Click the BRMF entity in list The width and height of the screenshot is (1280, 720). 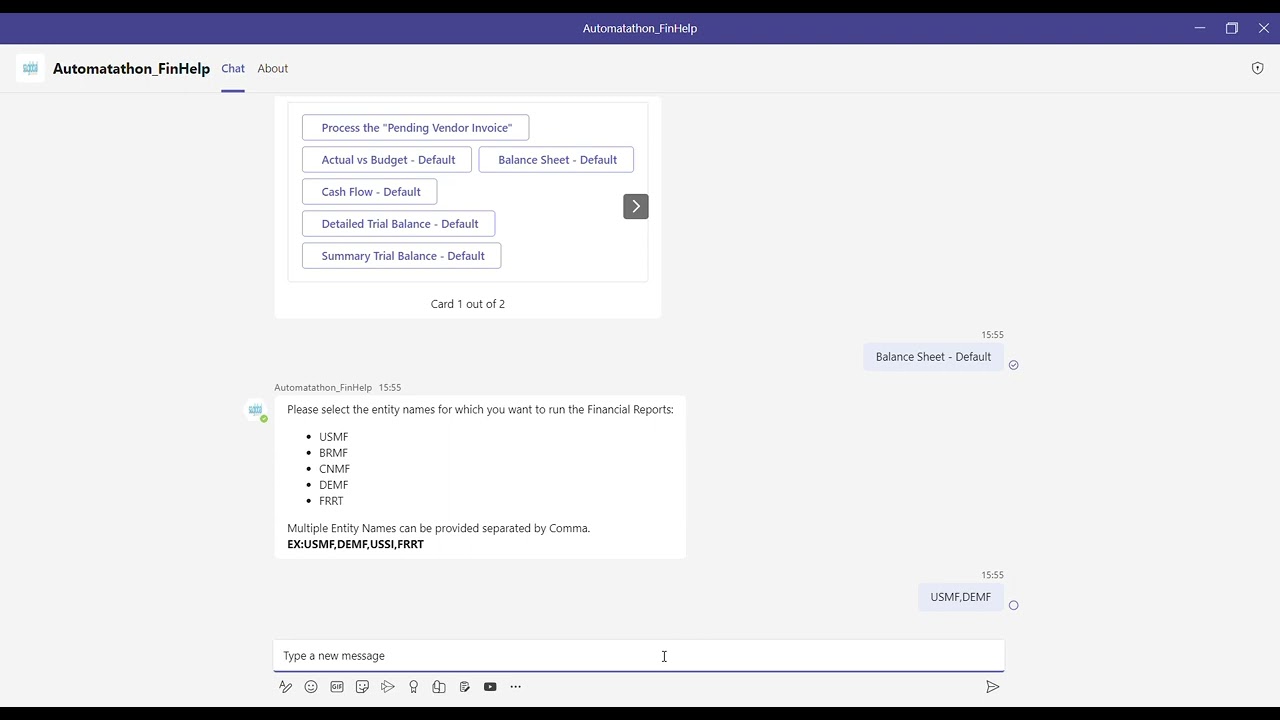click(333, 453)
